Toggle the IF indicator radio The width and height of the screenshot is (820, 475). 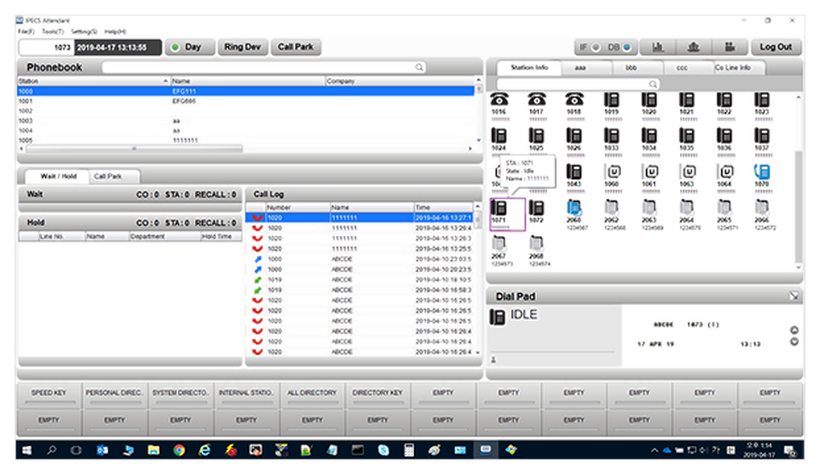[596, 47]
